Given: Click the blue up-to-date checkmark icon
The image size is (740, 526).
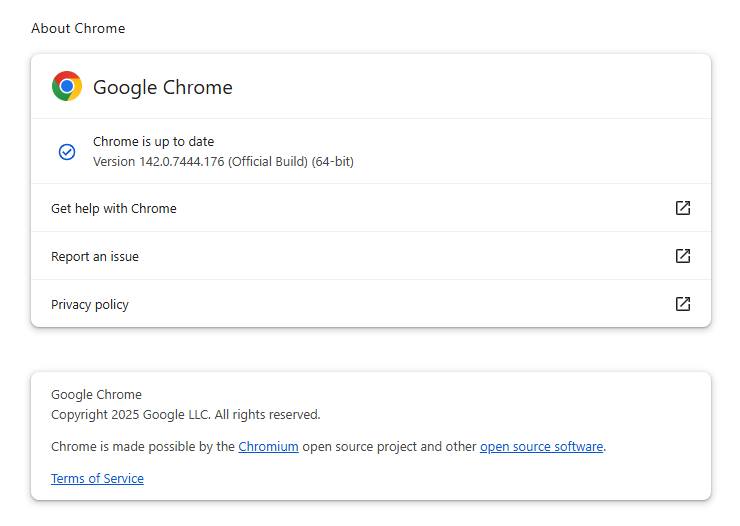Looking at the screenshot, I should pos(67,152).
